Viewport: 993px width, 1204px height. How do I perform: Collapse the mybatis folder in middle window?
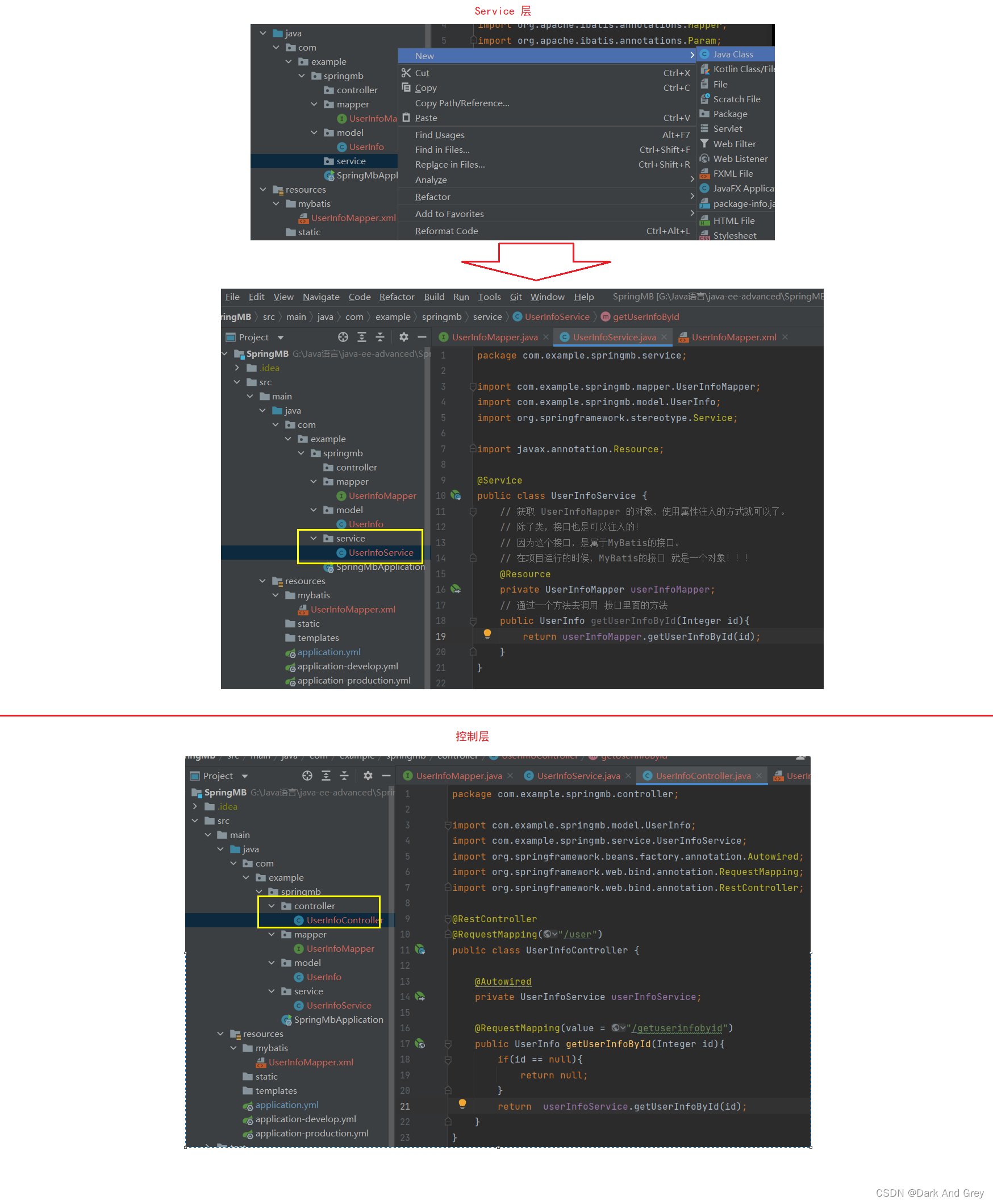pyautogui.click(x=275, y=595)
